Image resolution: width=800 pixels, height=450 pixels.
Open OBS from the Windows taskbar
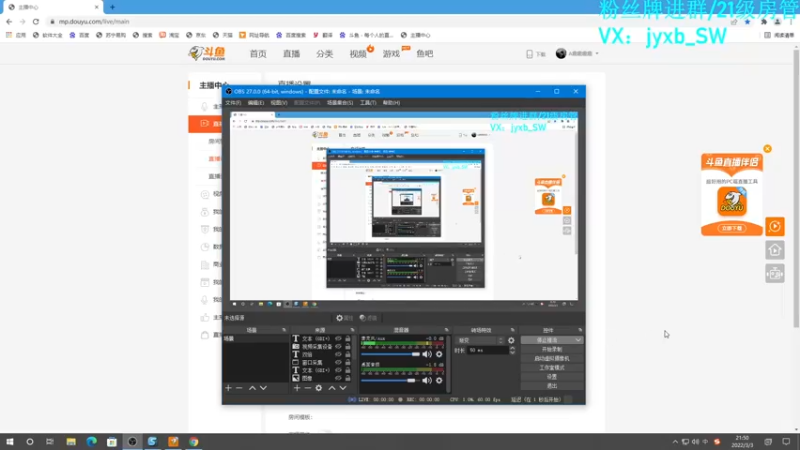tap(132, 442)
